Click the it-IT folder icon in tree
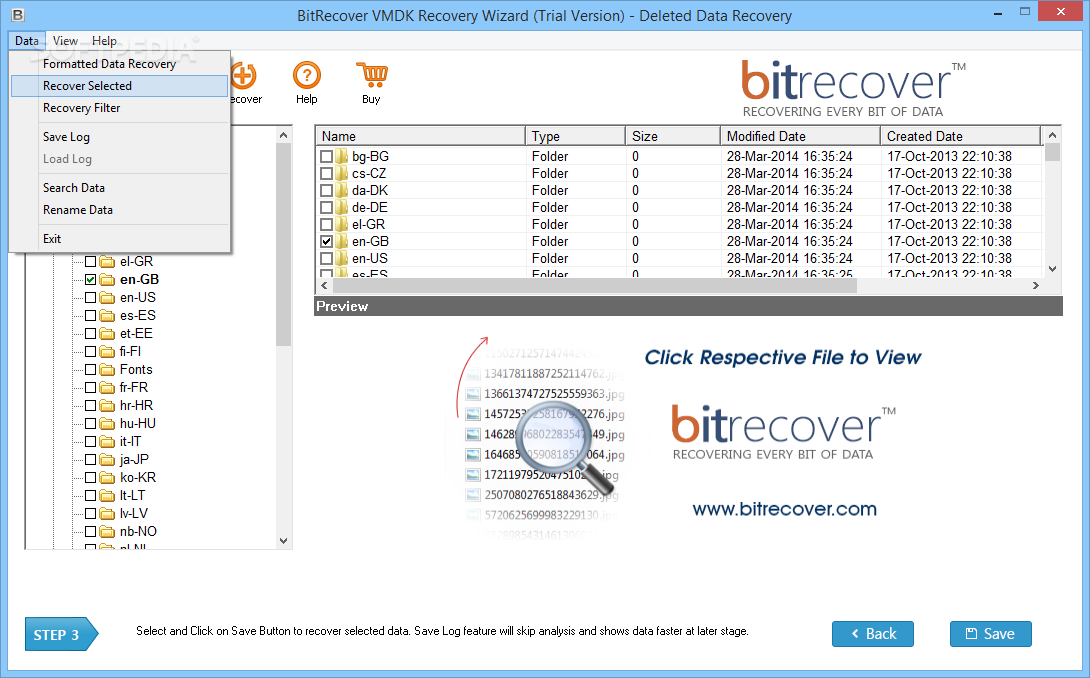1090x678 pixels. click(107, 442)
